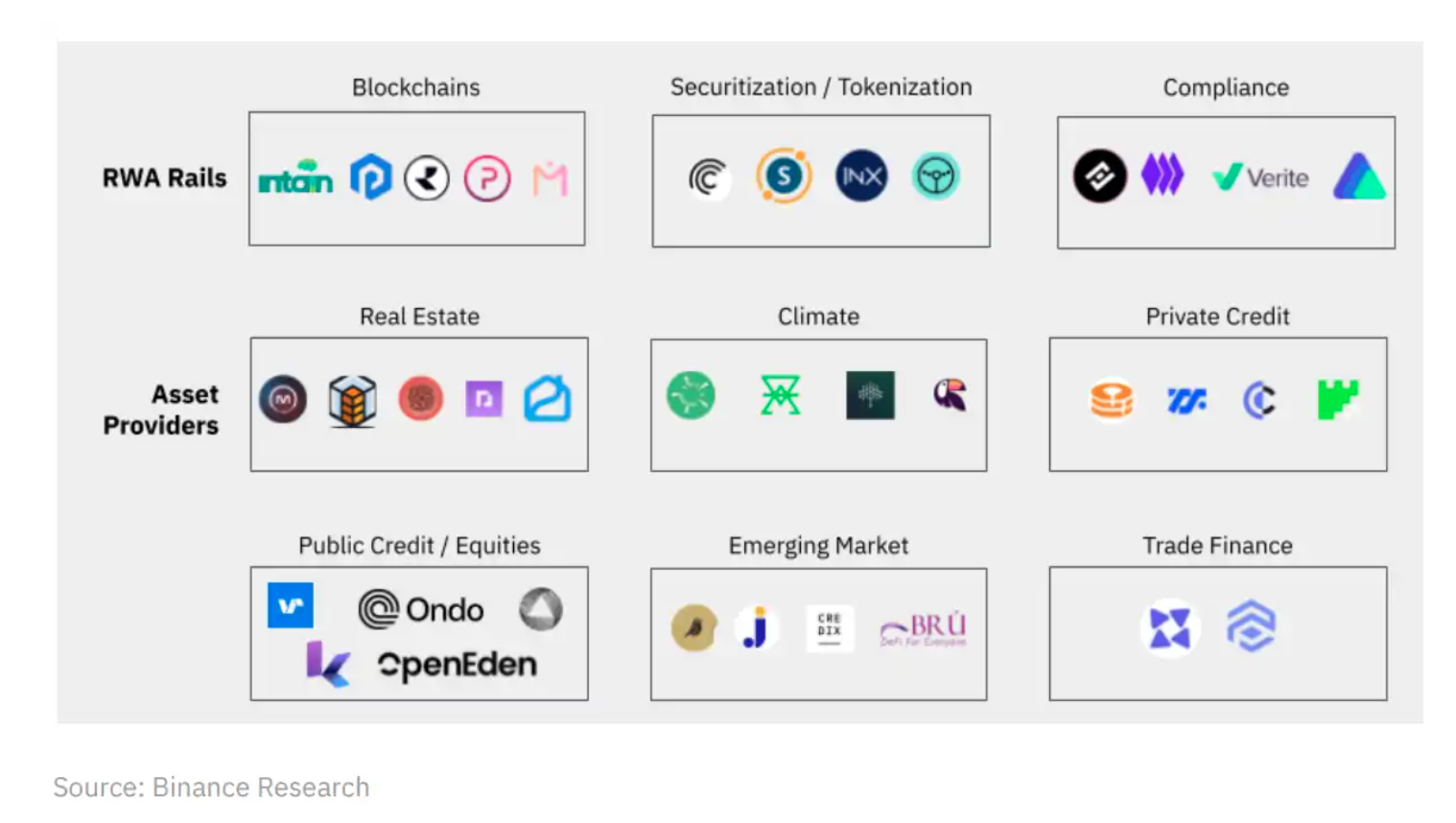This screenshot has height=823, width=1456.
Task: Select the OpenEden logo
Action: point(457,665)
